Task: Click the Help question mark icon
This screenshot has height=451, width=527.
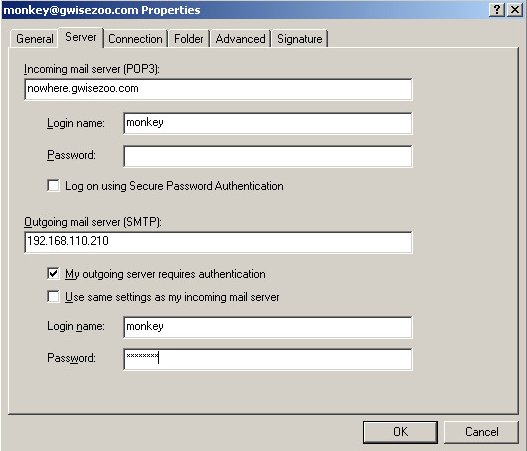Action: (497, 9)
